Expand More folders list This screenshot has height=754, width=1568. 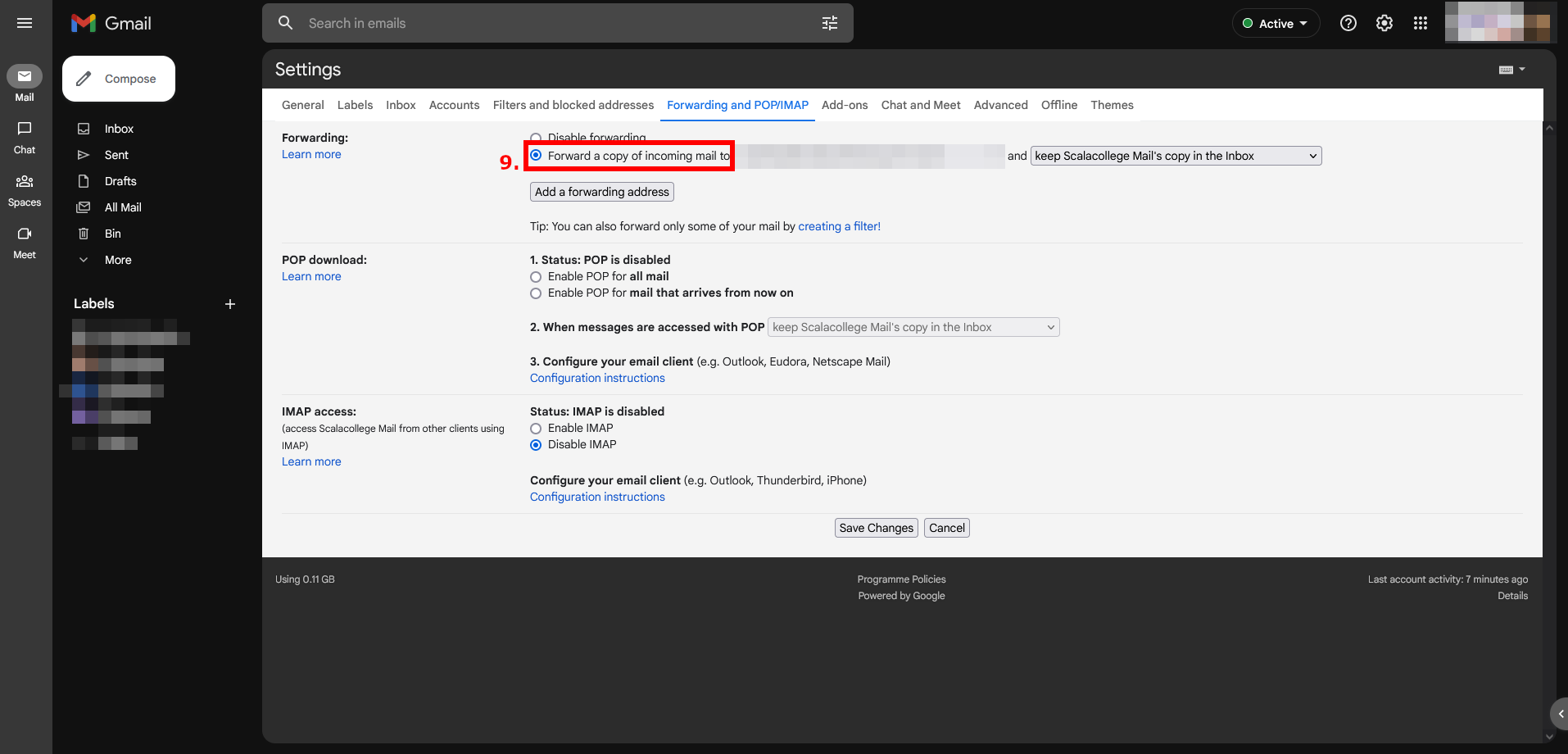pyautogui.click(x=118, y=260)
